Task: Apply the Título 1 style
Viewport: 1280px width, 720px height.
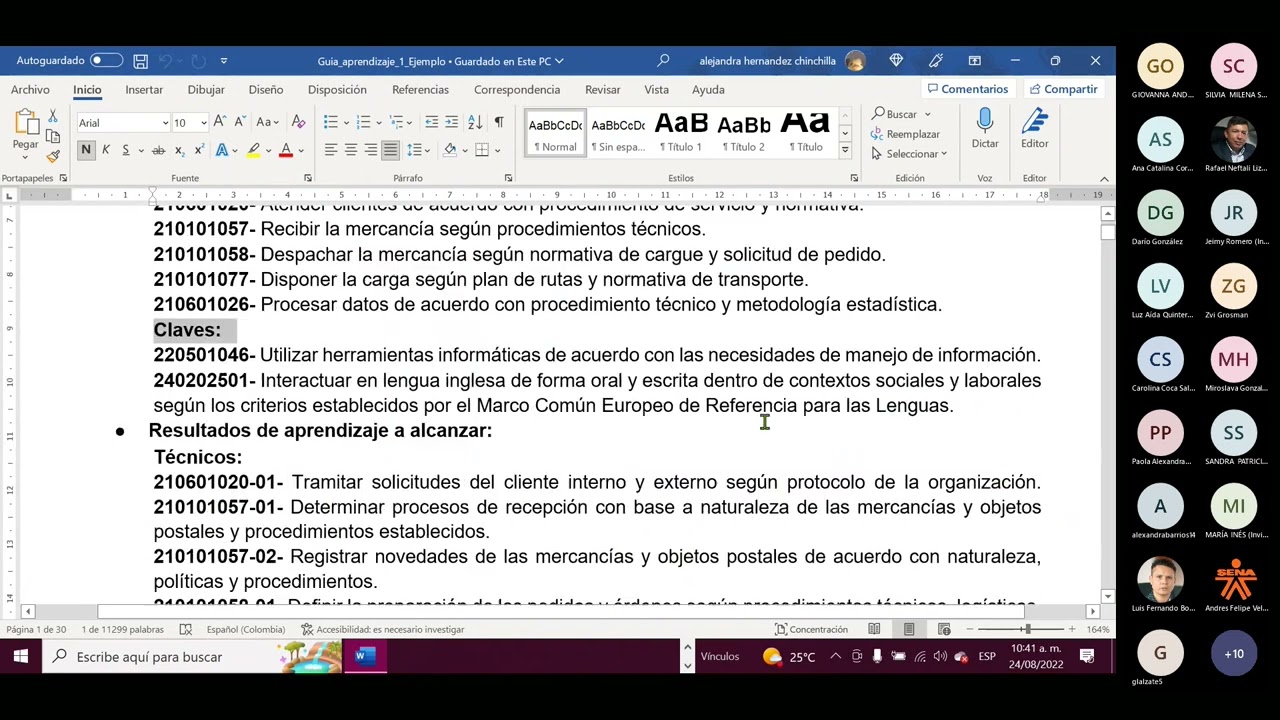Action: 680,132
